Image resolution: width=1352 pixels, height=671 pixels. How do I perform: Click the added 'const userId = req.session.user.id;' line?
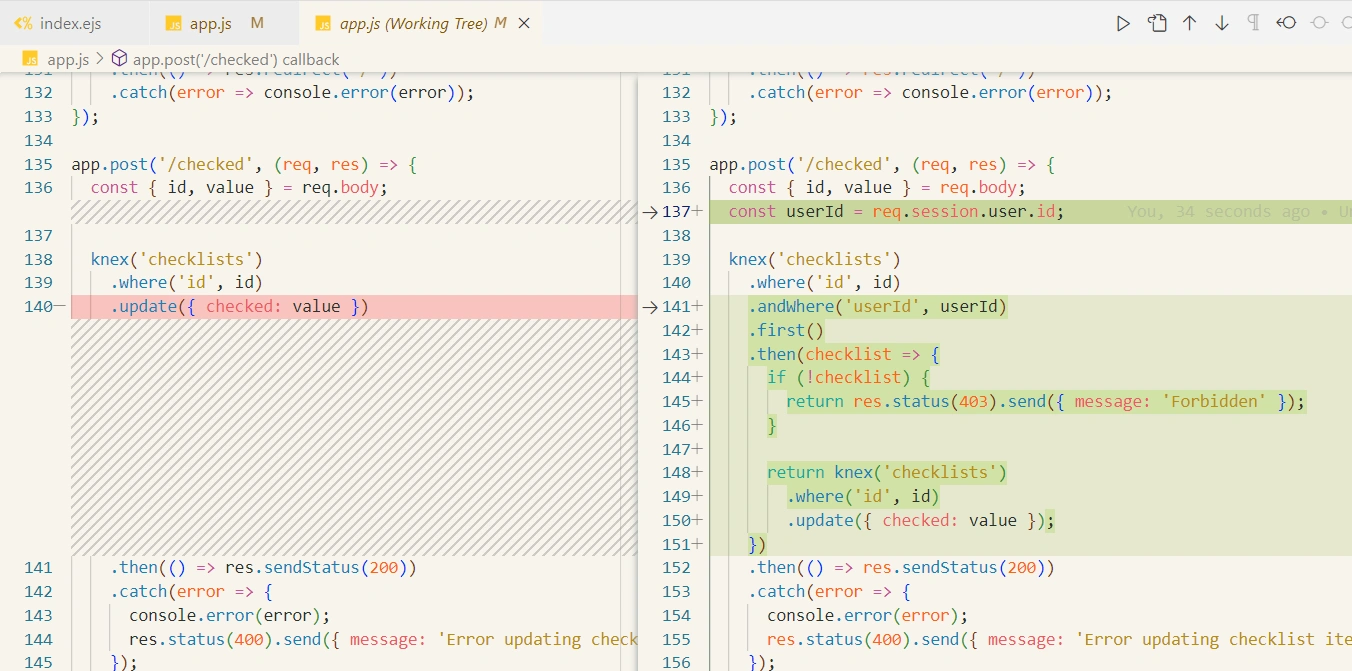[896, 212]
